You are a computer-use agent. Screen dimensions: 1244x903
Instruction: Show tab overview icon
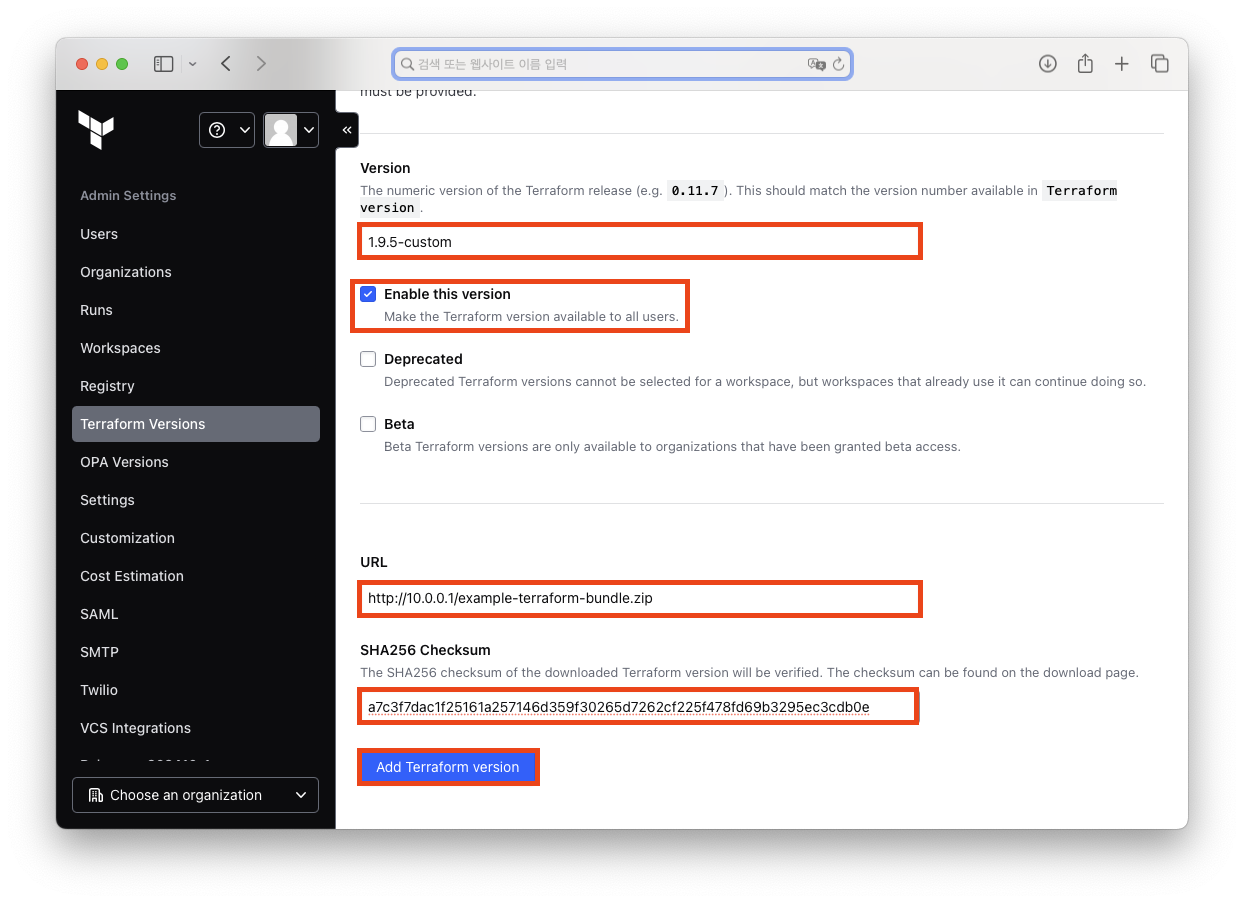(x=1160, y=64)
